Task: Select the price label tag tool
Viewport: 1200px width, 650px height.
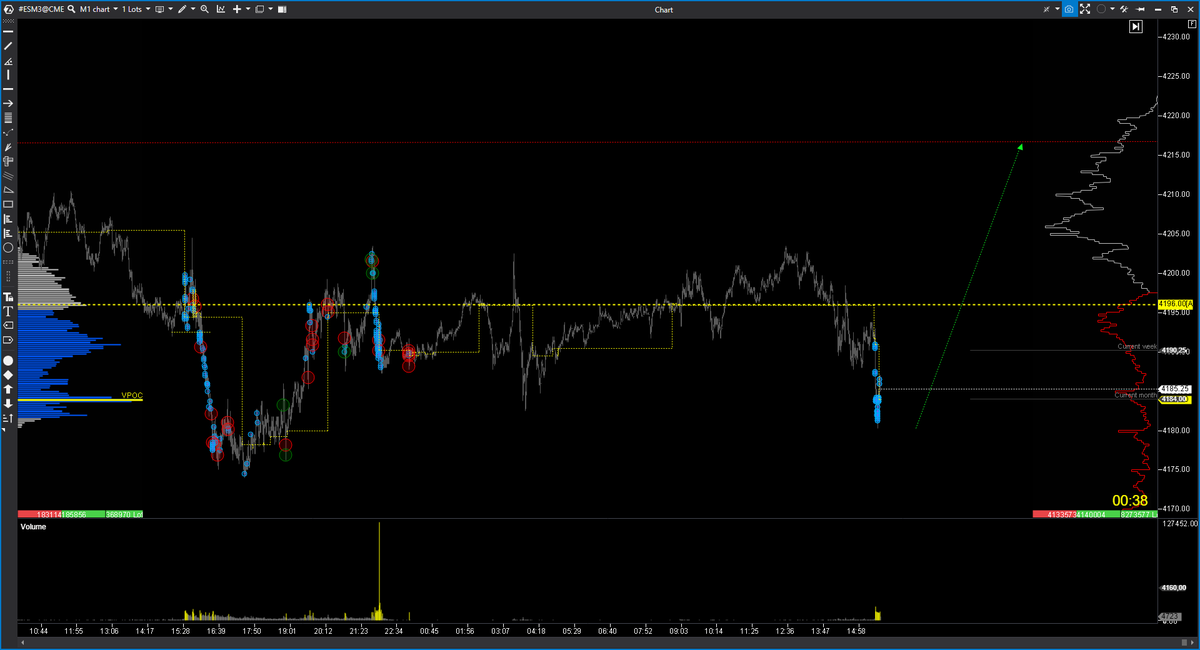Action: tap(8, 325)
